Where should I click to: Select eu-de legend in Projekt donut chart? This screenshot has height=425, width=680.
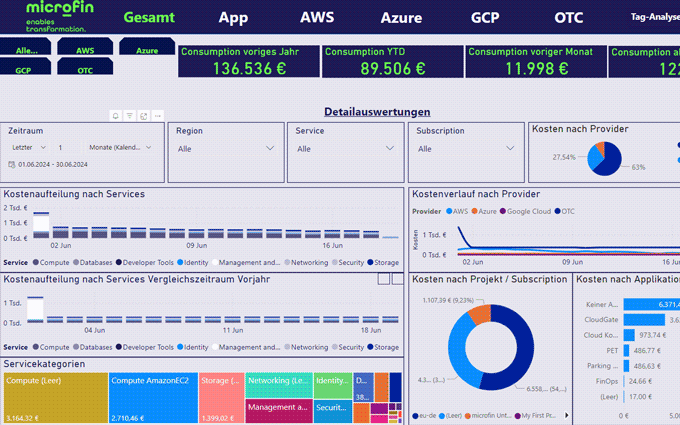click(x=424, y=415)
